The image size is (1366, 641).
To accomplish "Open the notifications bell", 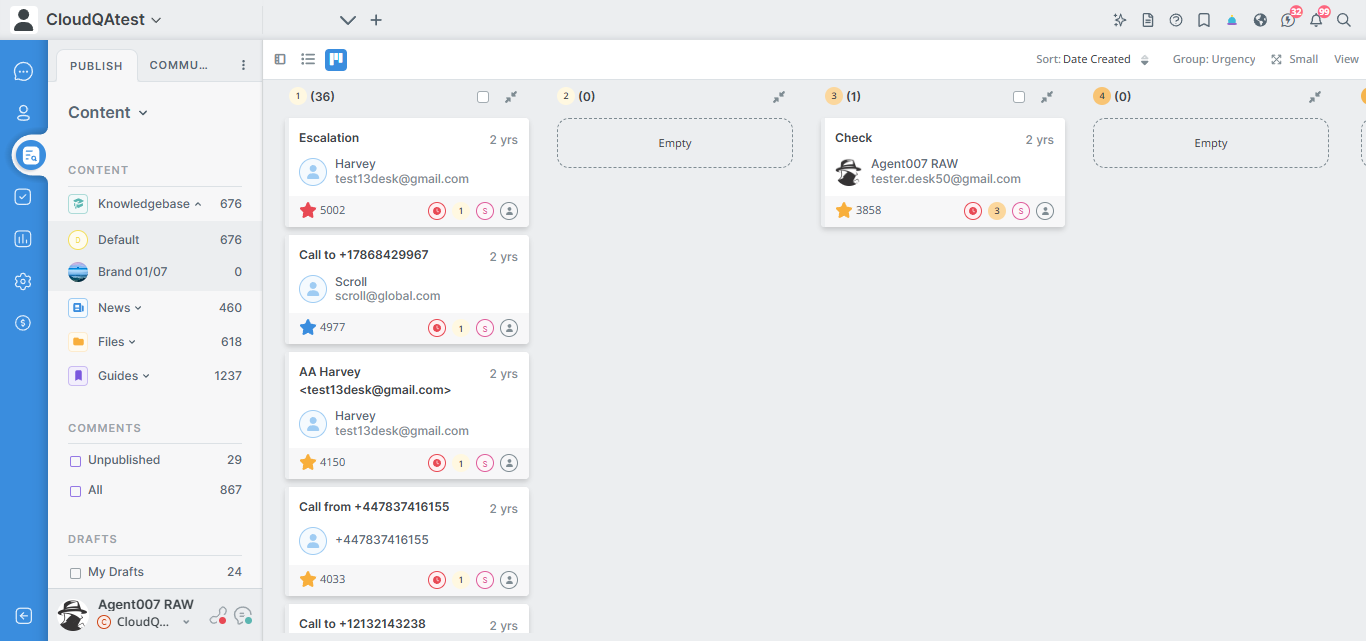I will [x=1316, y=20].
